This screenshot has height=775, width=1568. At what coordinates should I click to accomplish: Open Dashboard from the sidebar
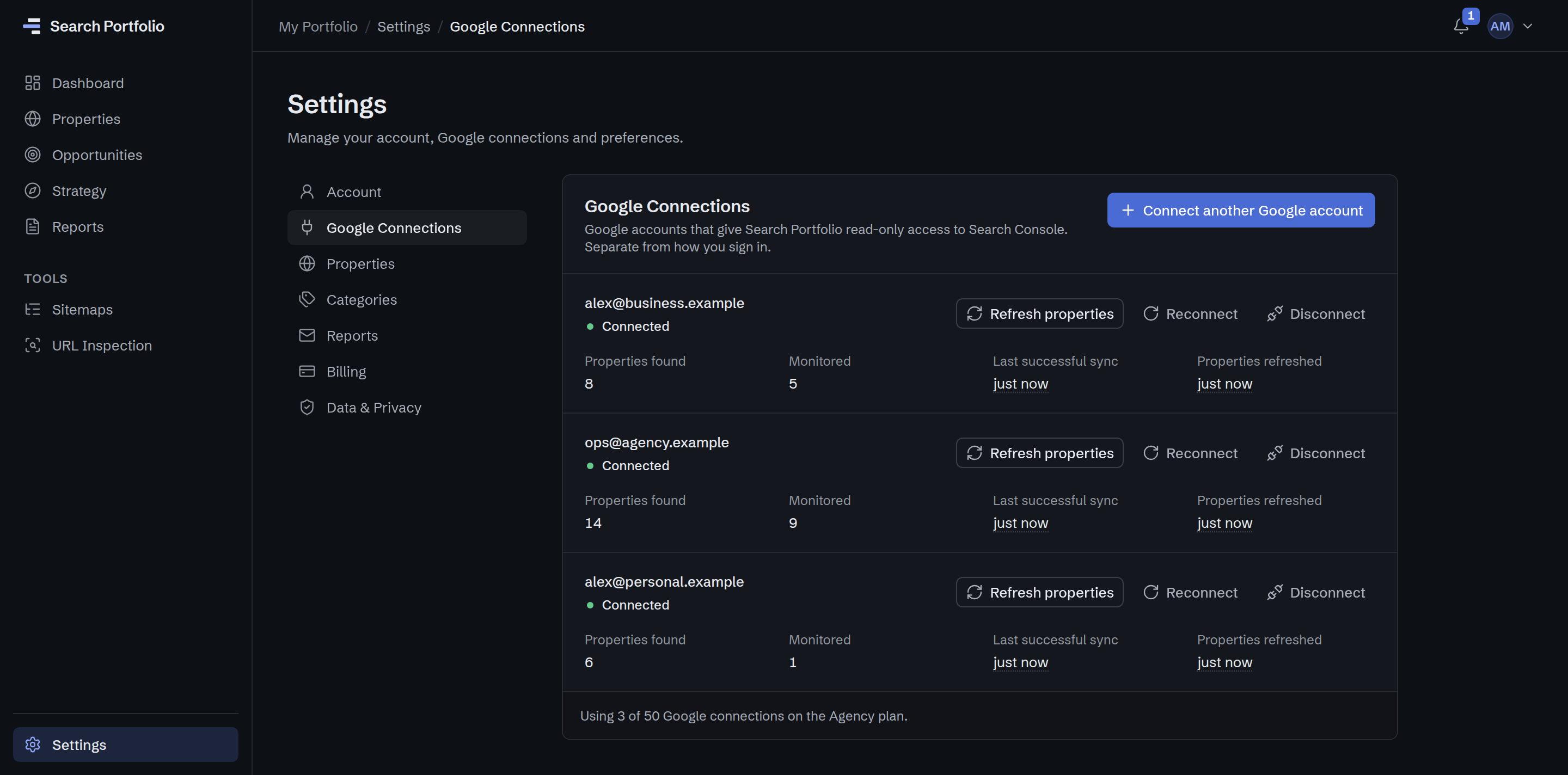click(x=125, y=83)
